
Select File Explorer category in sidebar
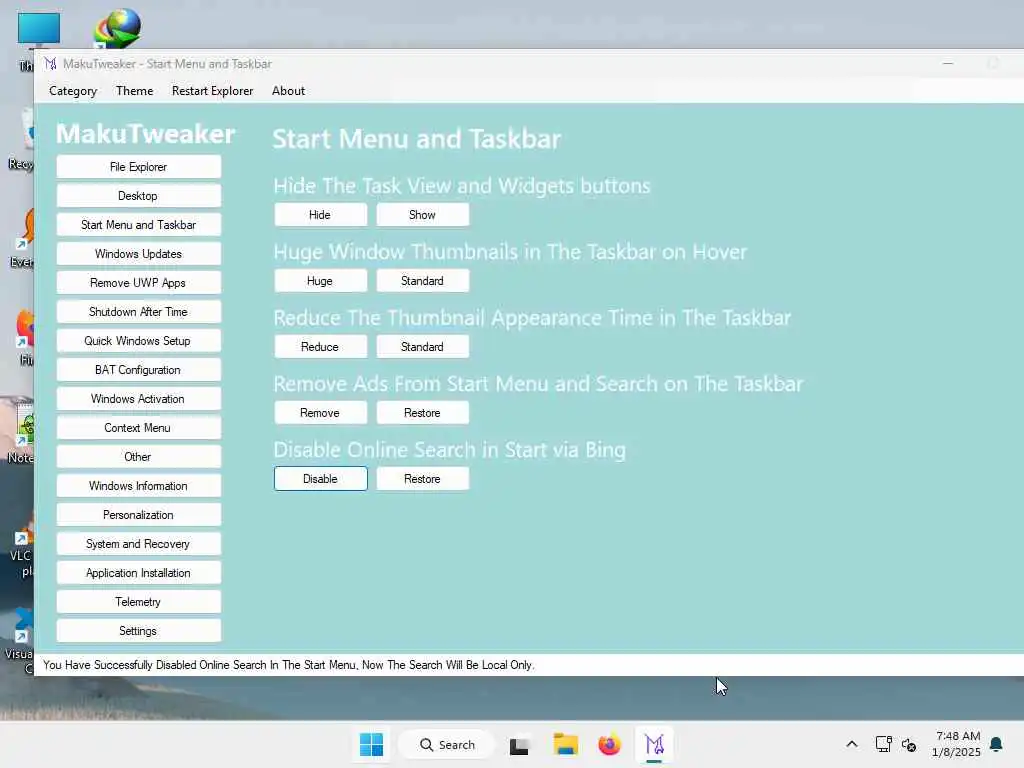(138, 167)
